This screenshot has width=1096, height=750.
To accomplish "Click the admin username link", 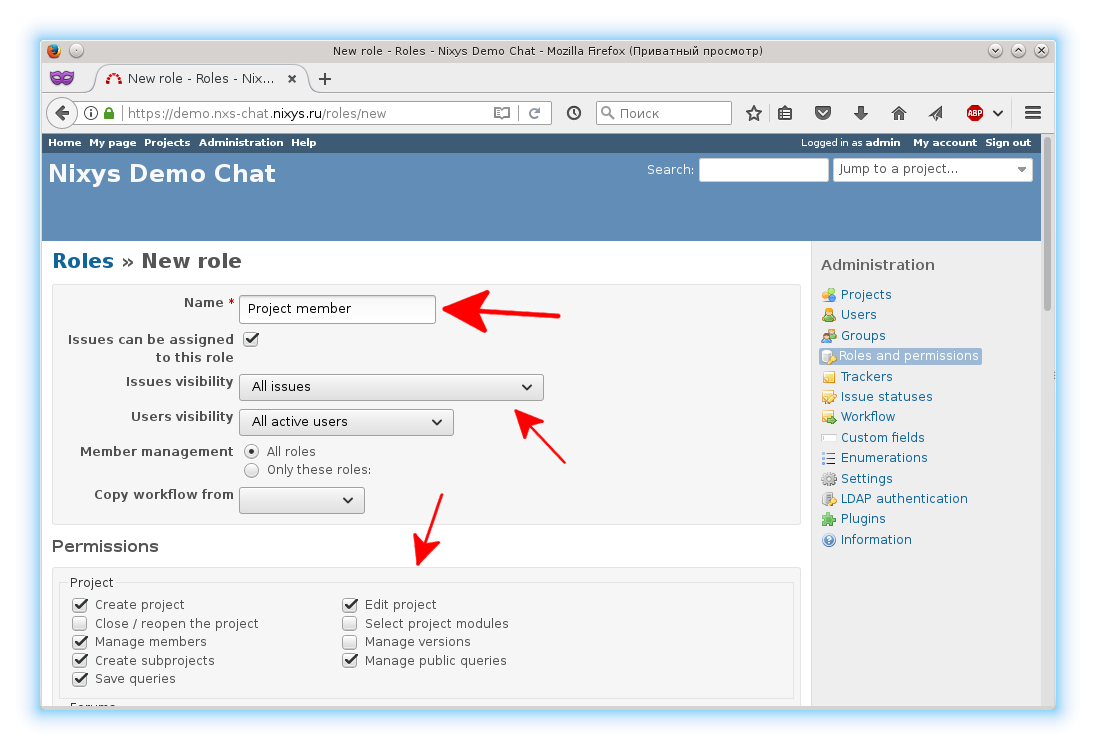I will pyautogui.click(x=883, y=143).
